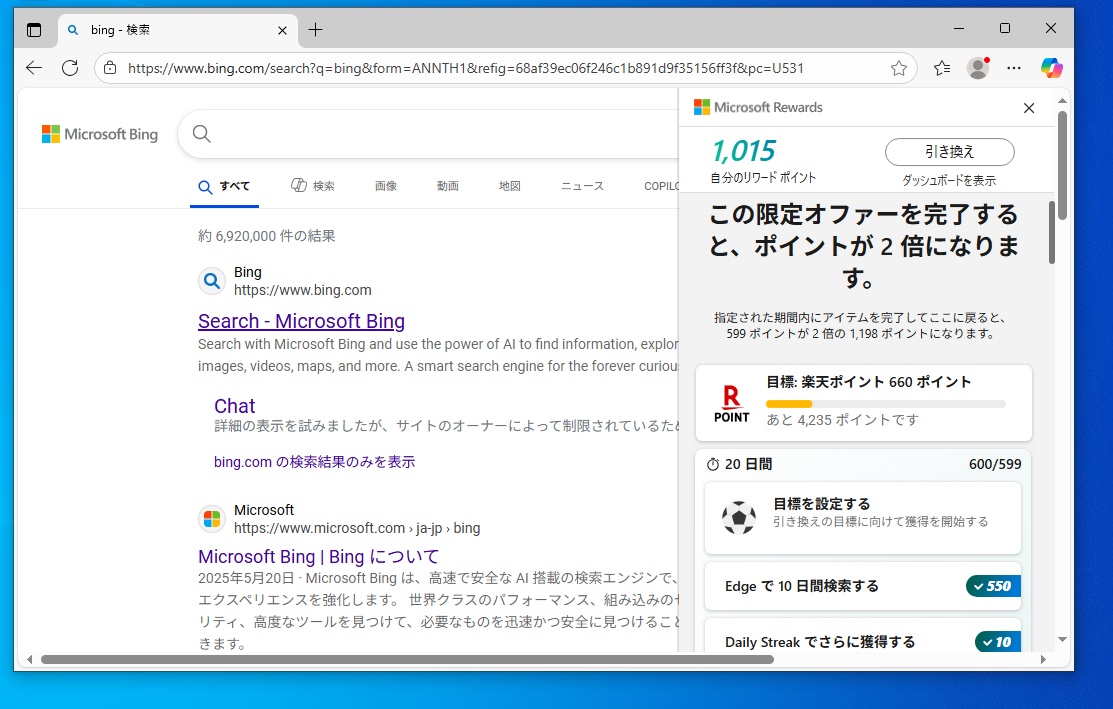1113x709 pixels.
Task: Open the 目標を設定する card
Action: (862, 517)
